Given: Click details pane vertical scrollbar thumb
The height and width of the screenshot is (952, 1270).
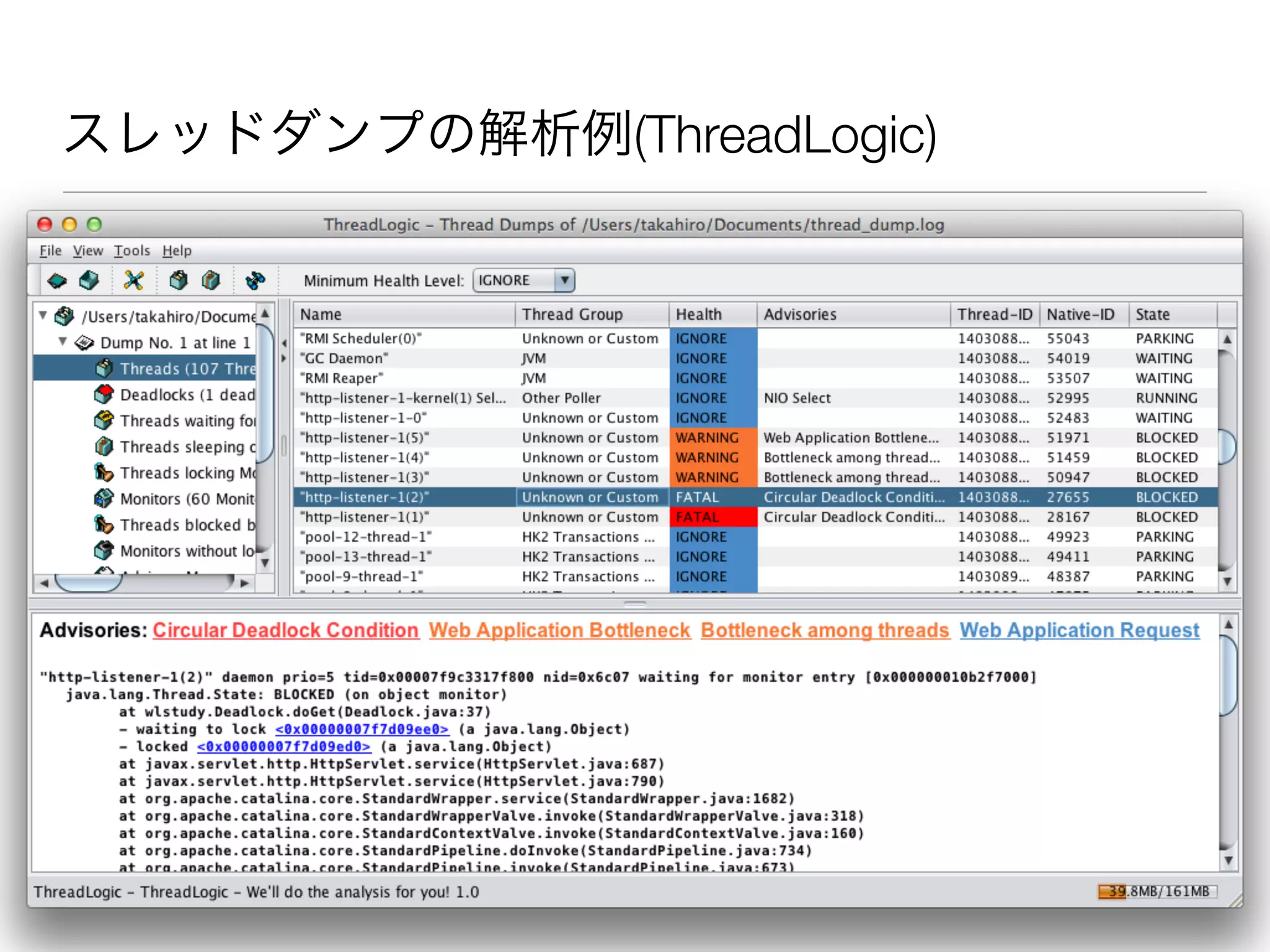Looking at the screenshot, I should click(1228, 676).
